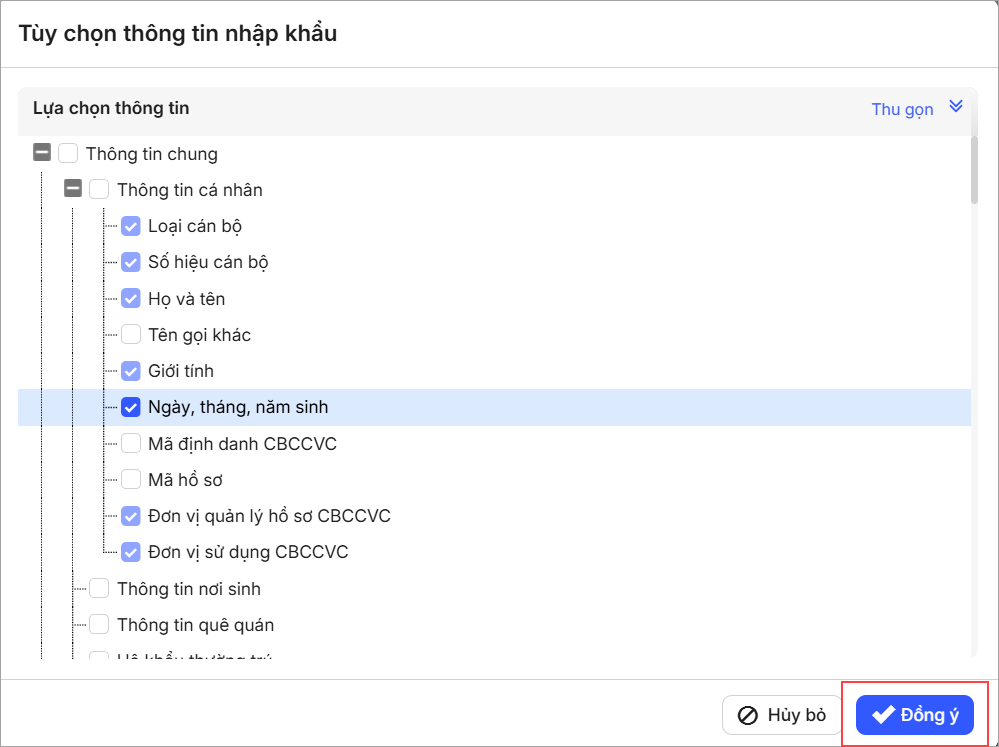Uncheck the Giới tính checkbox
This screenshot has height=747, width=999.
(131, 371)
